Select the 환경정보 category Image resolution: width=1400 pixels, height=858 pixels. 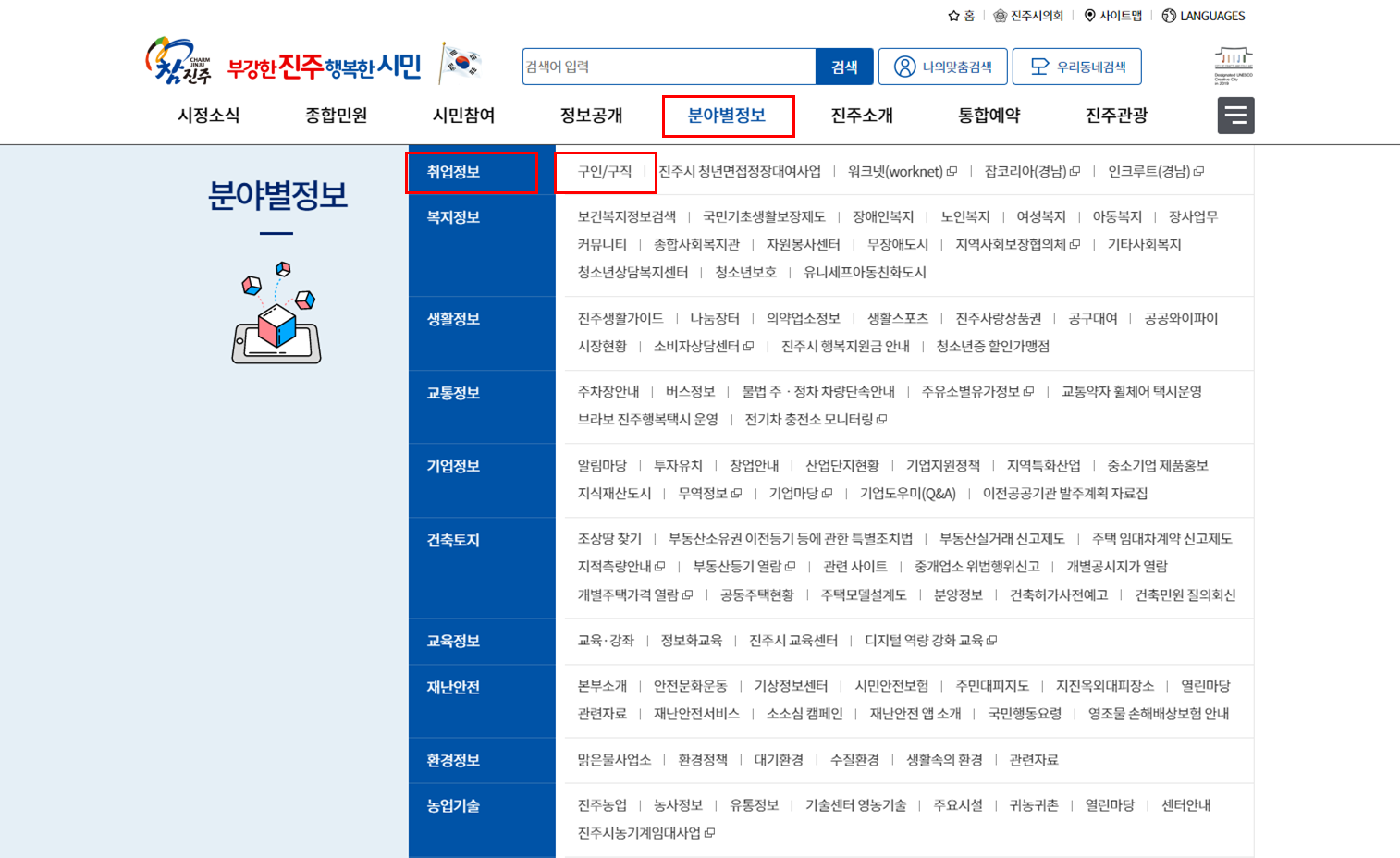point(453,760)
